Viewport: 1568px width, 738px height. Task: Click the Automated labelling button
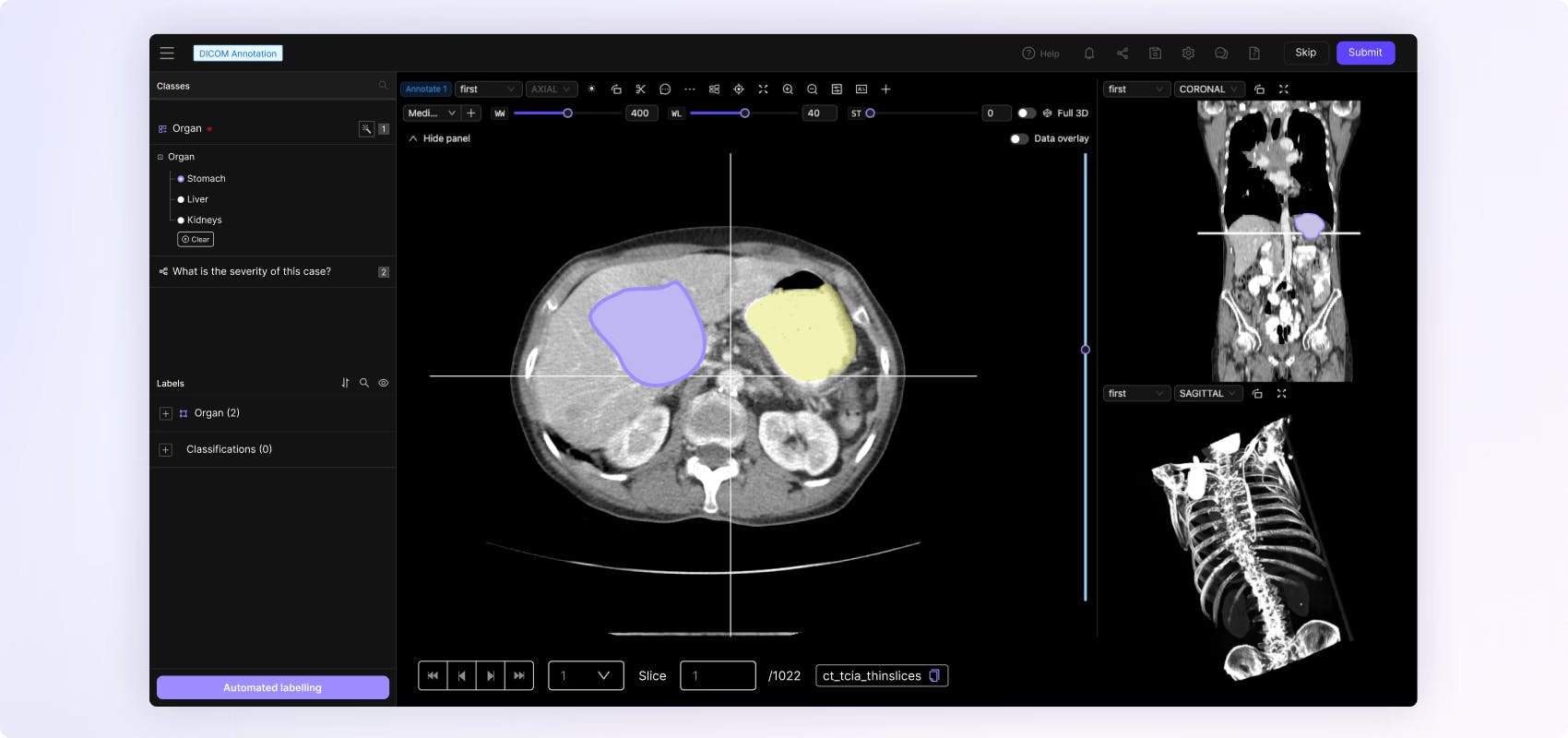[x=273, y=687]
